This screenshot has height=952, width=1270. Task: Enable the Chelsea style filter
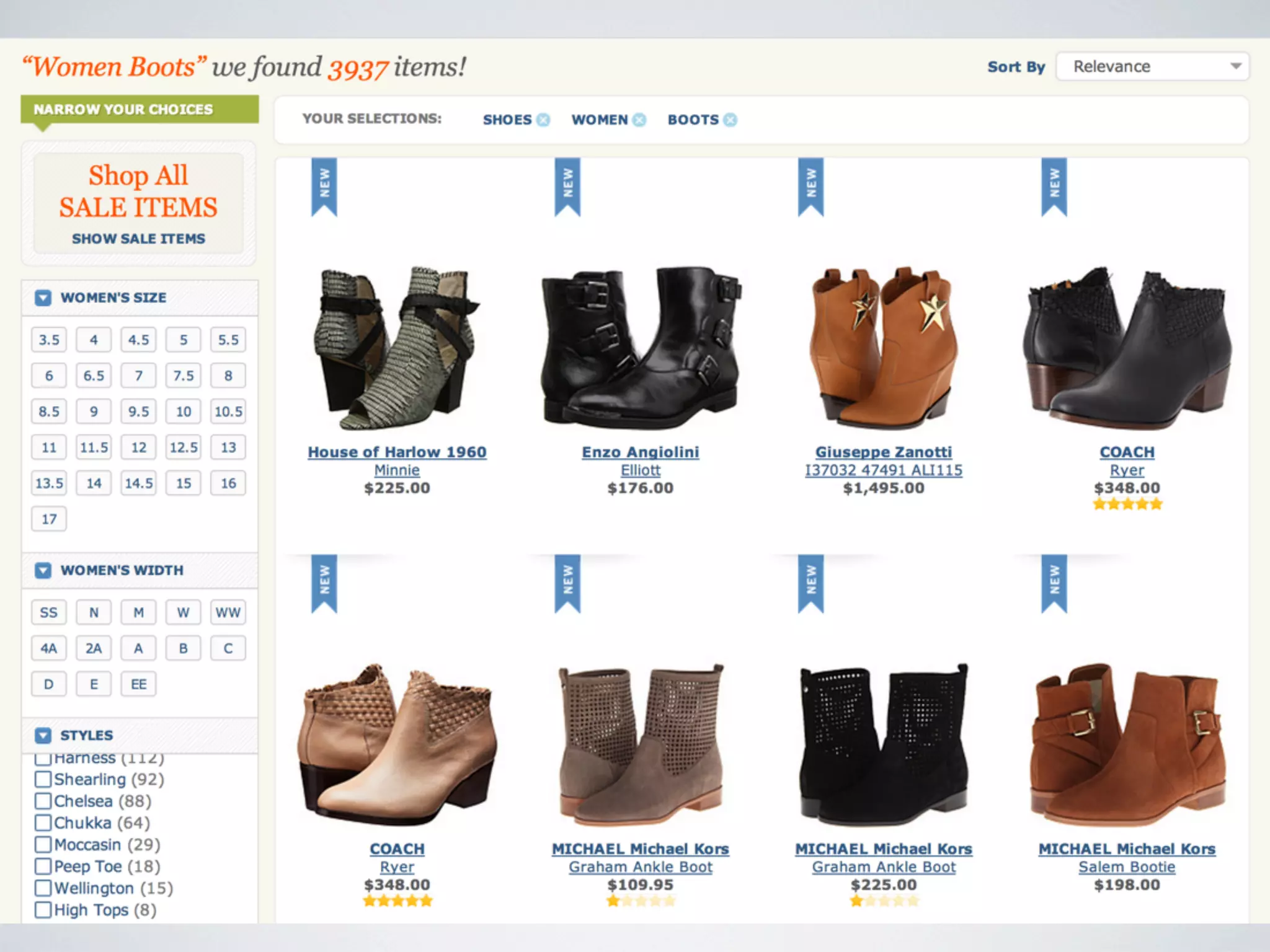pos(43,801)
